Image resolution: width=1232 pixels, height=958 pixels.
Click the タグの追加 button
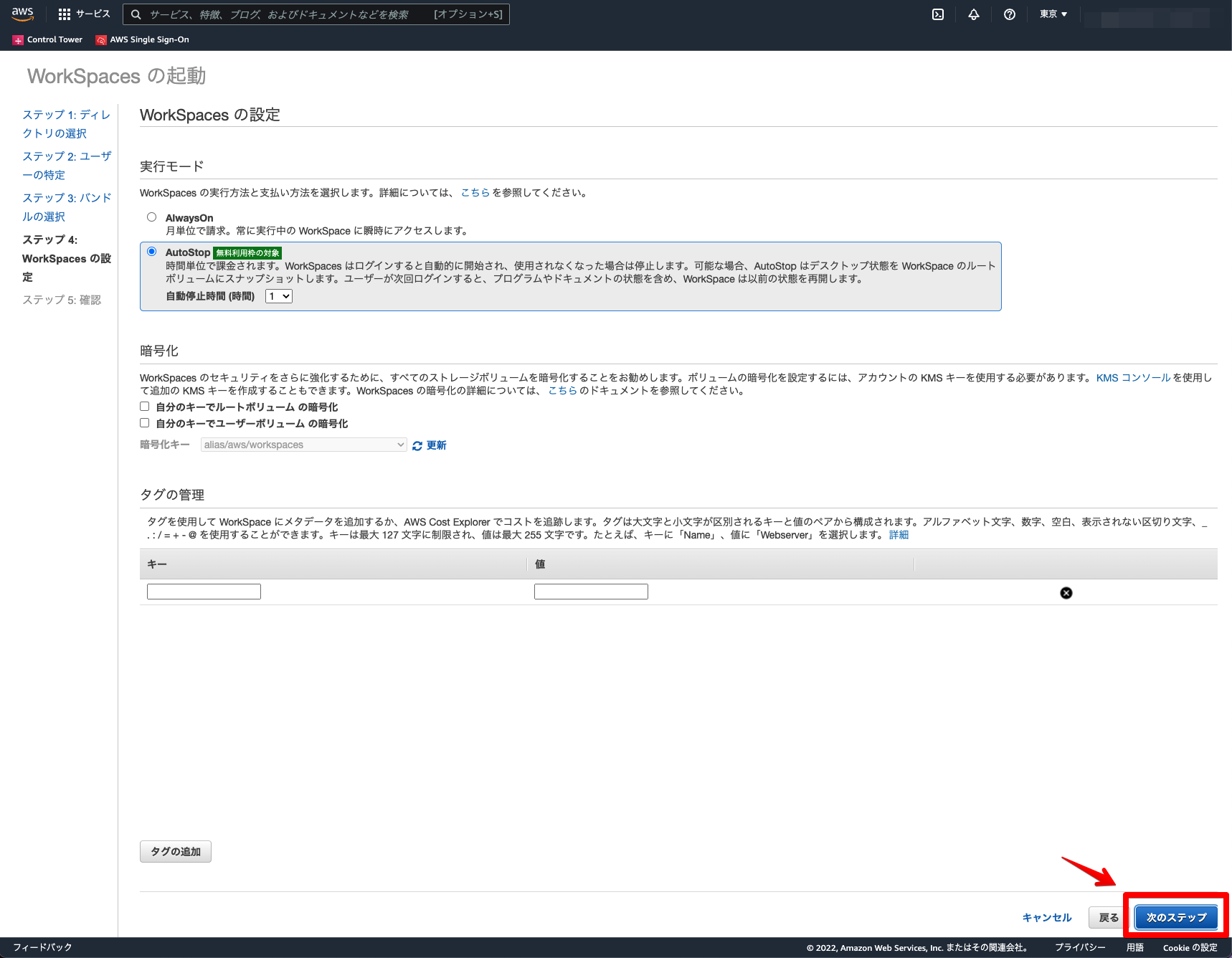point(175,851)
